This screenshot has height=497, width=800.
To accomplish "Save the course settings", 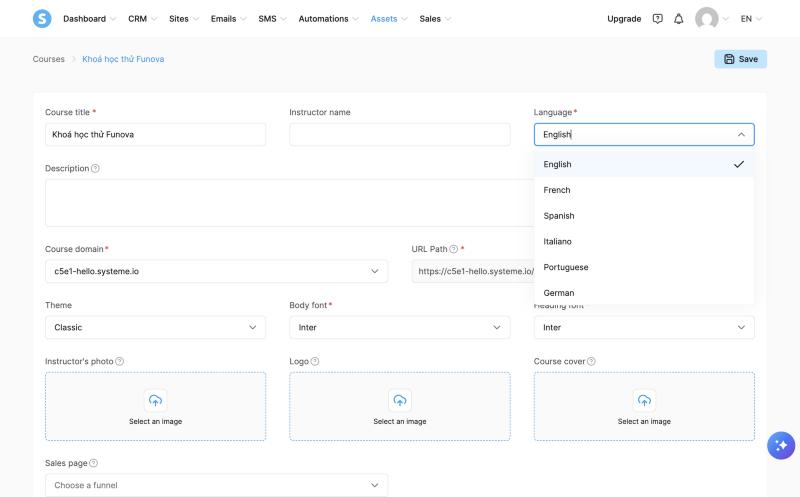I will click(740, 59).
